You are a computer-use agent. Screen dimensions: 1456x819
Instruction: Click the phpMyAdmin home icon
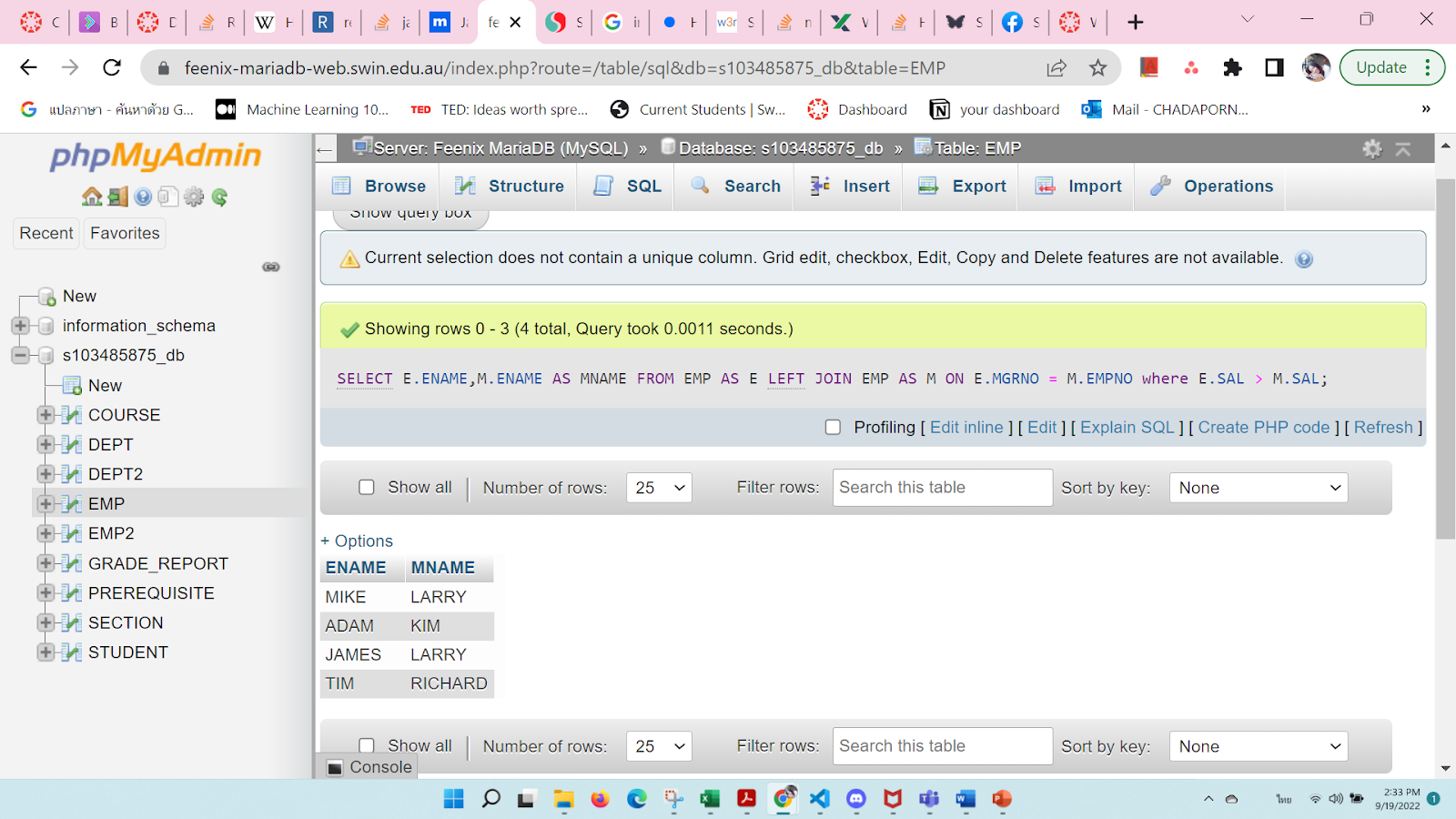point(92,197)
